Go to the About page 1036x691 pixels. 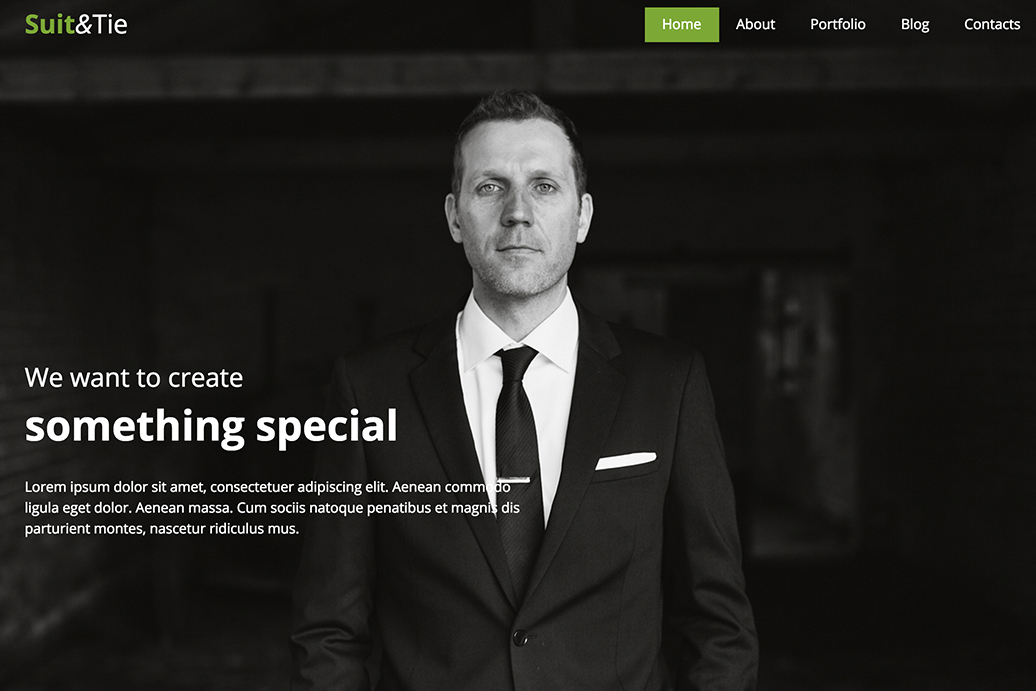click(755, 24)
